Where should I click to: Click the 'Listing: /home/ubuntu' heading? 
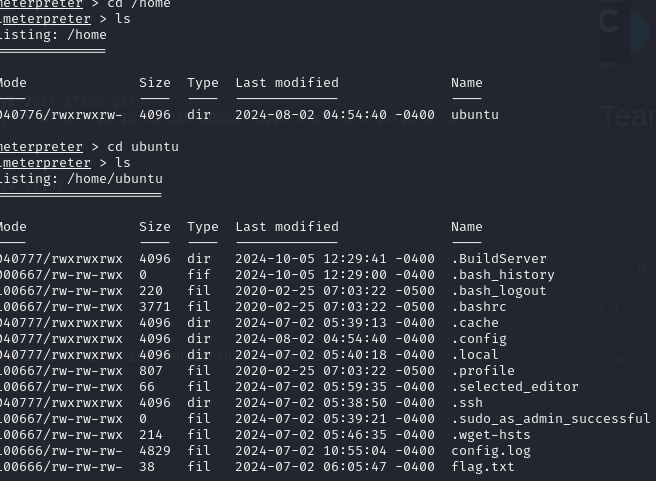coord(81,179)
